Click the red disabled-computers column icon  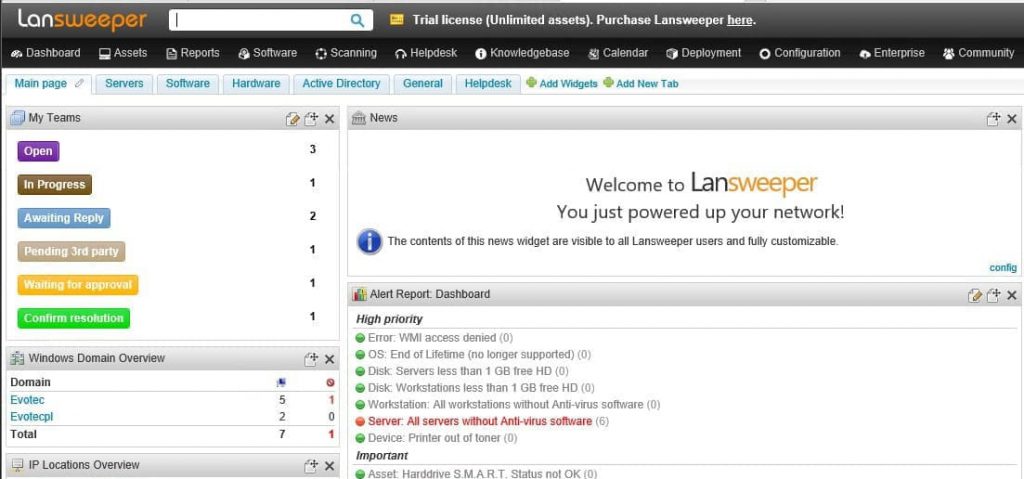point(330,383)
